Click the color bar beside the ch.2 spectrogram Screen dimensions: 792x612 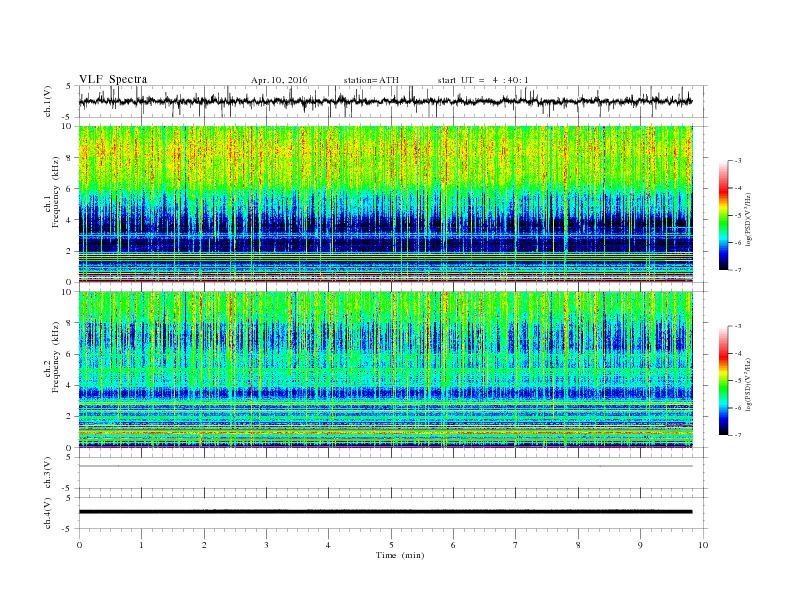[723, 381]
